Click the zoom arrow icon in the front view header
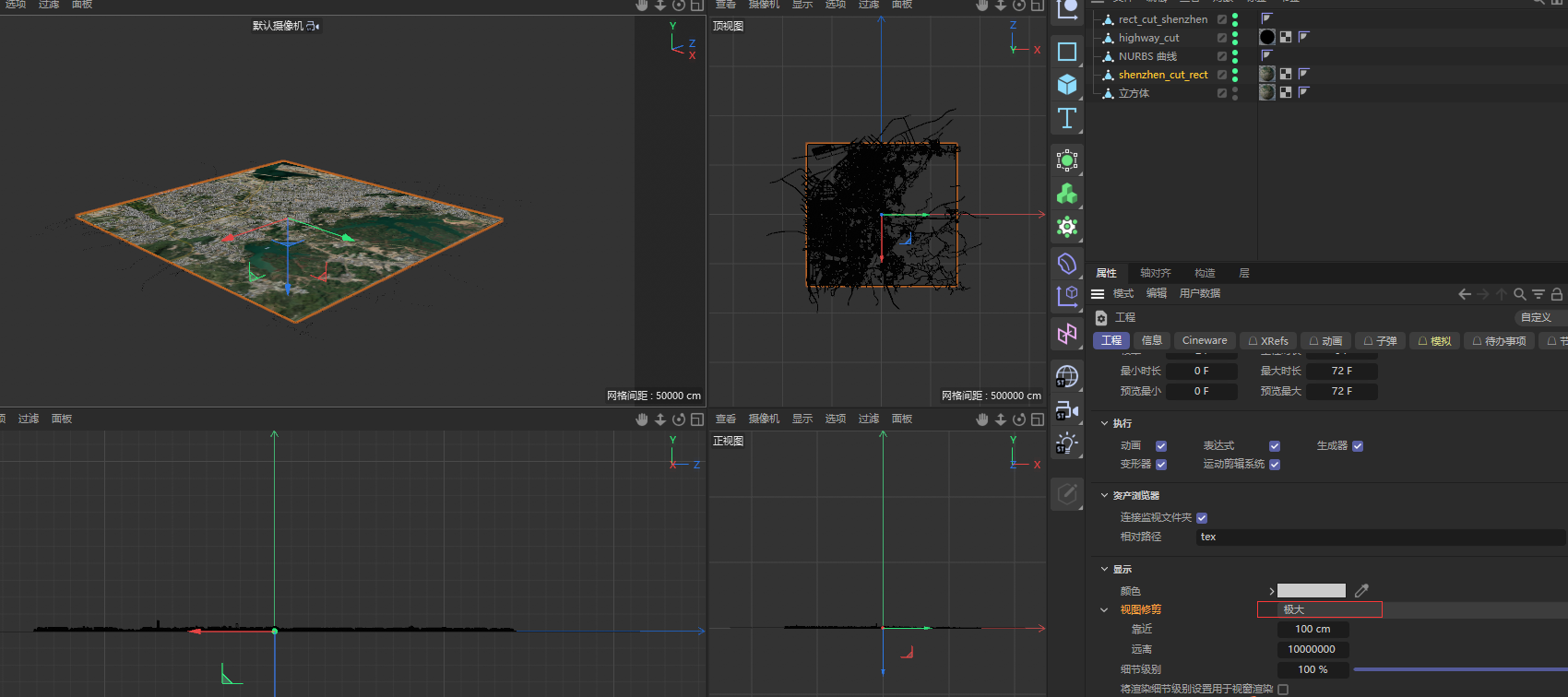Screen dimensions: 1568x697 click(1001, 419)
